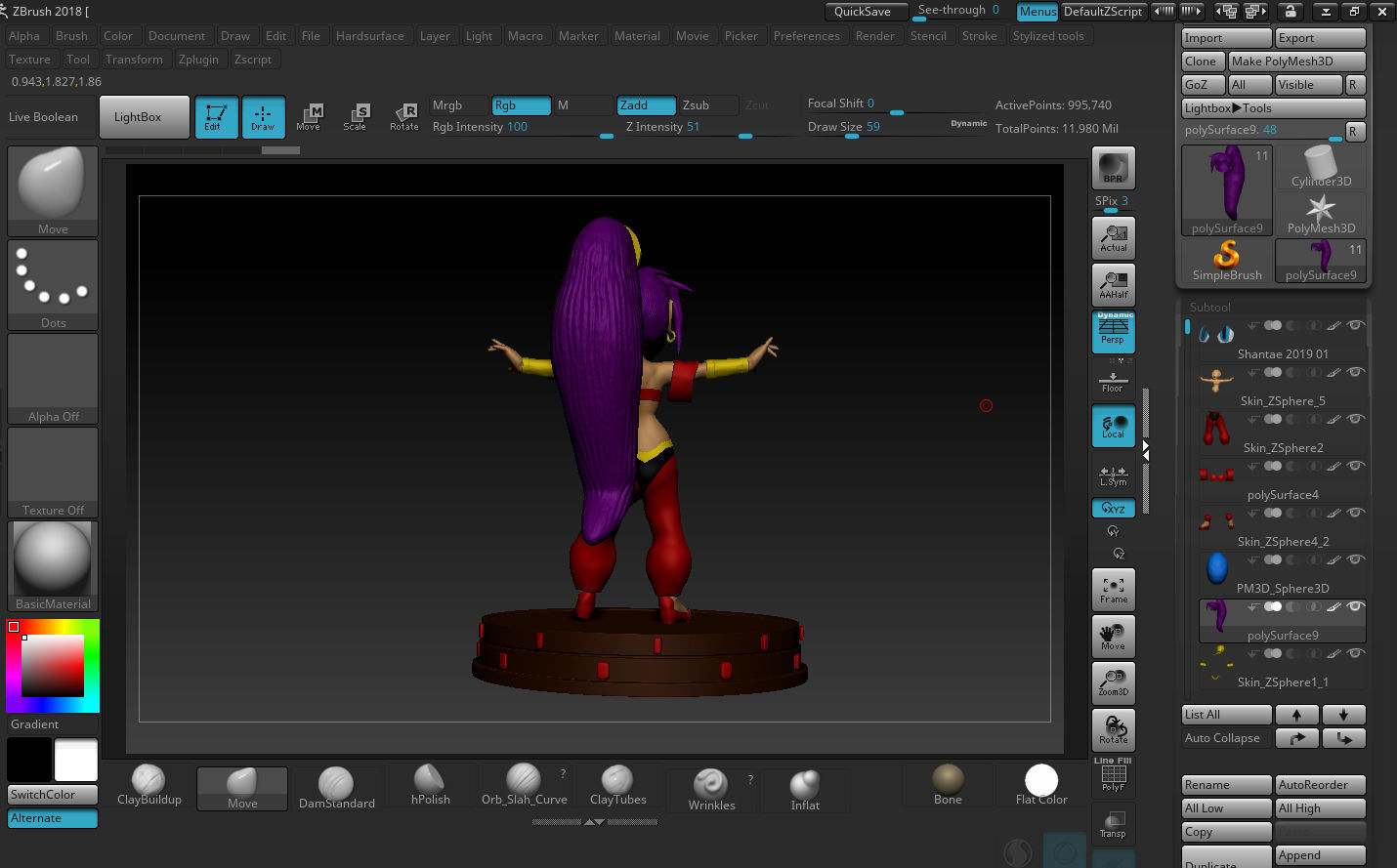This screenshot has width=1397, height=868.
Task: Select the Orb_Slah_Curve brush
Action: point(524,787)
